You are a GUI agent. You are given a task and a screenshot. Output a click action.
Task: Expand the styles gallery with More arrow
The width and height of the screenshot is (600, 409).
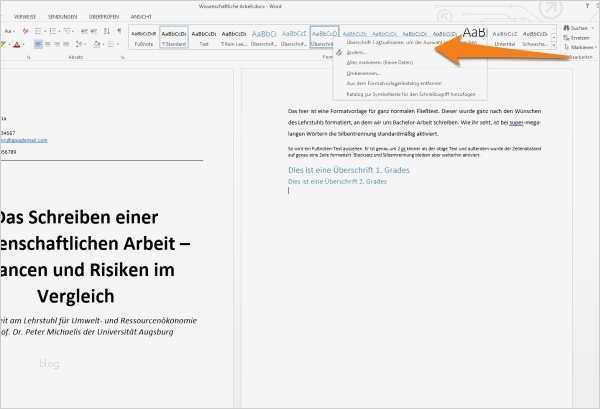click(x=554, y=46)
